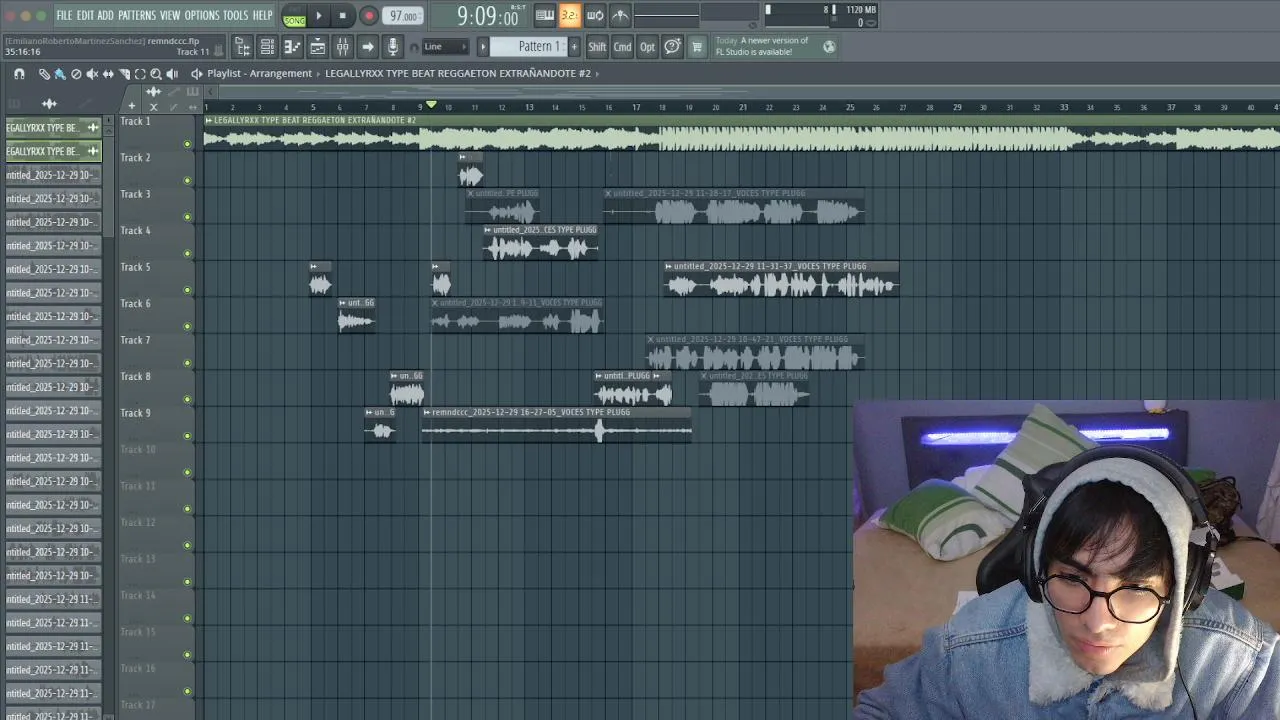Select the Delete tool in playlist toolbar
This screenshot has width=1280, height=720.
(x=76, y=74)
